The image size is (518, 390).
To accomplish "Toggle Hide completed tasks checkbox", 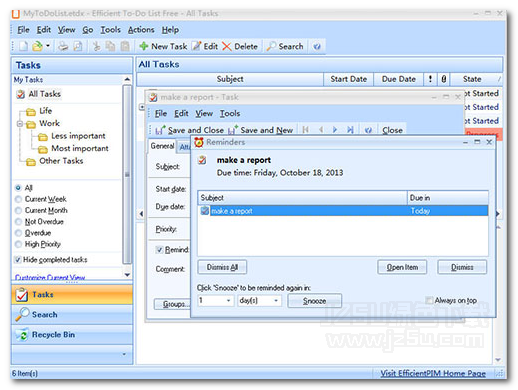I will pyautogui.click(x=18, y=260).
